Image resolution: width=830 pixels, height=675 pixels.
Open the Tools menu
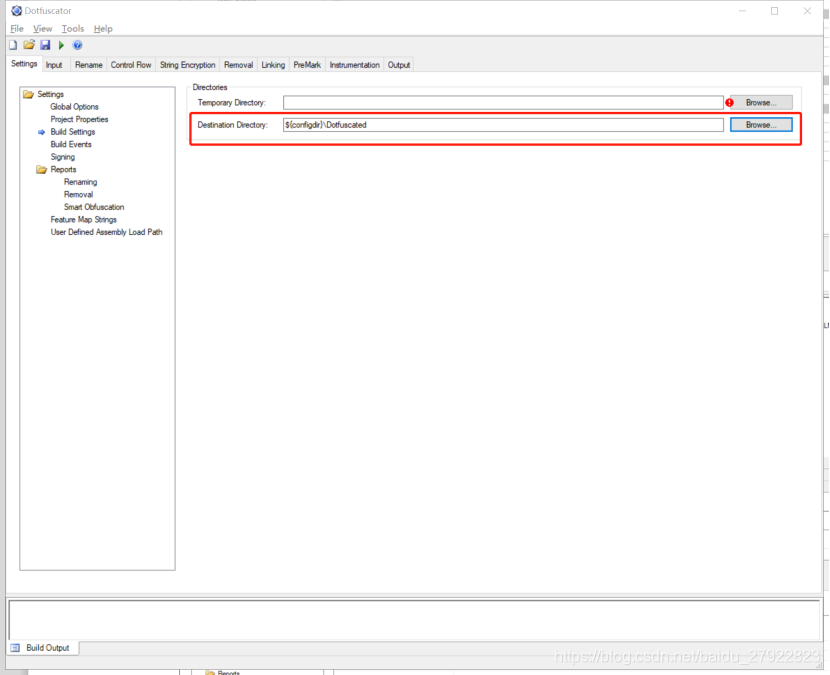click(x=73, y=29)
